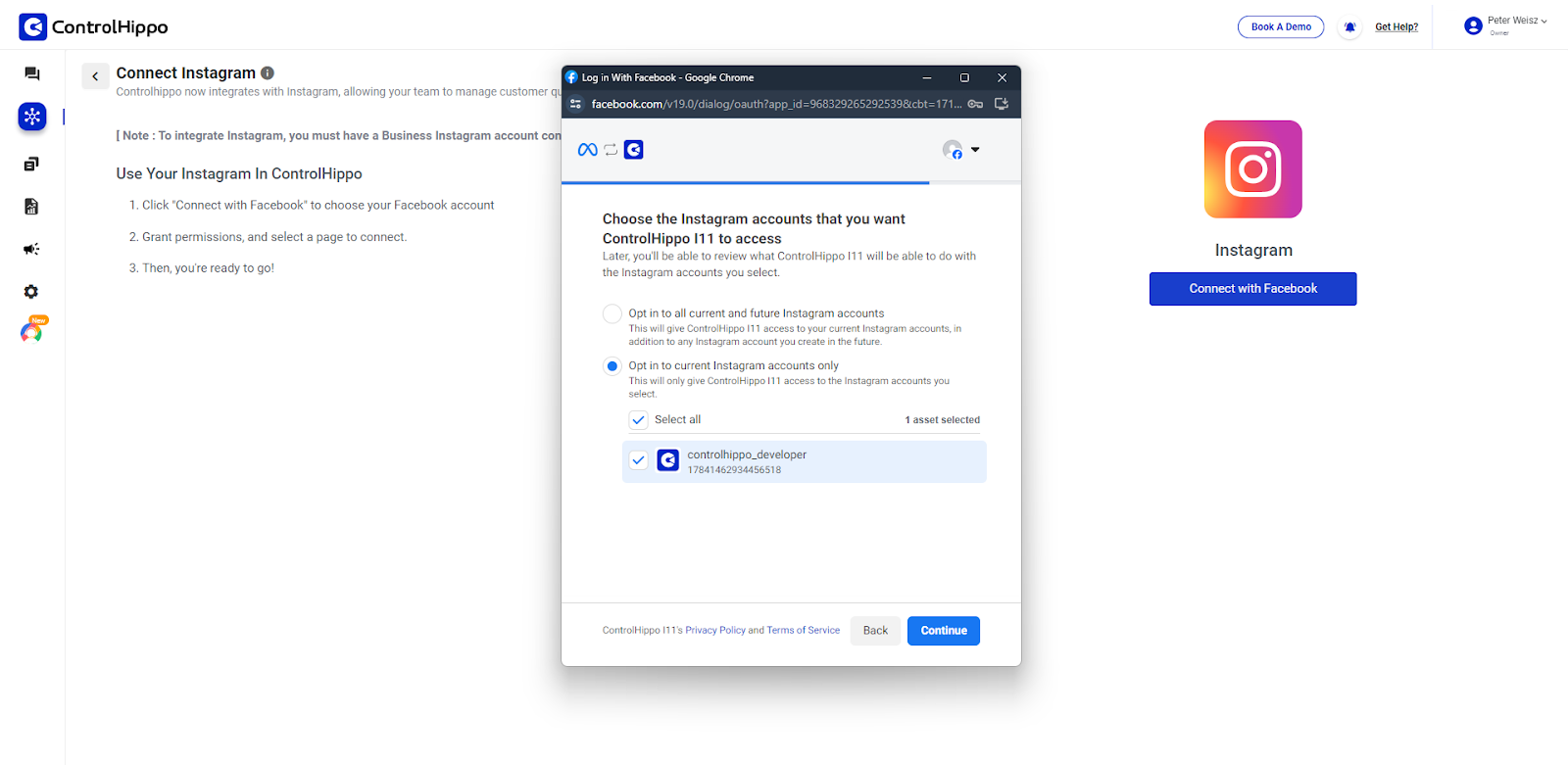This screenshot has height=765, width=1568.
Task: Open the settings gear in sidebar
Action: coord(31,292)
